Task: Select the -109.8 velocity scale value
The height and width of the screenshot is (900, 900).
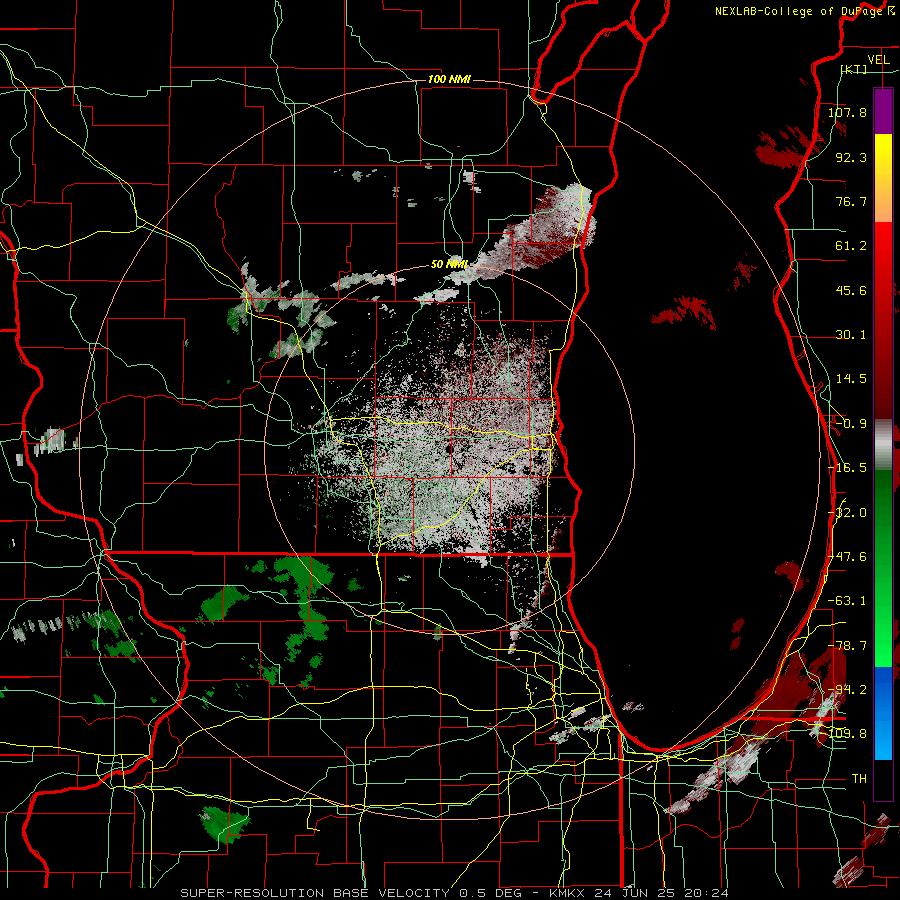Action: [844, 734]
